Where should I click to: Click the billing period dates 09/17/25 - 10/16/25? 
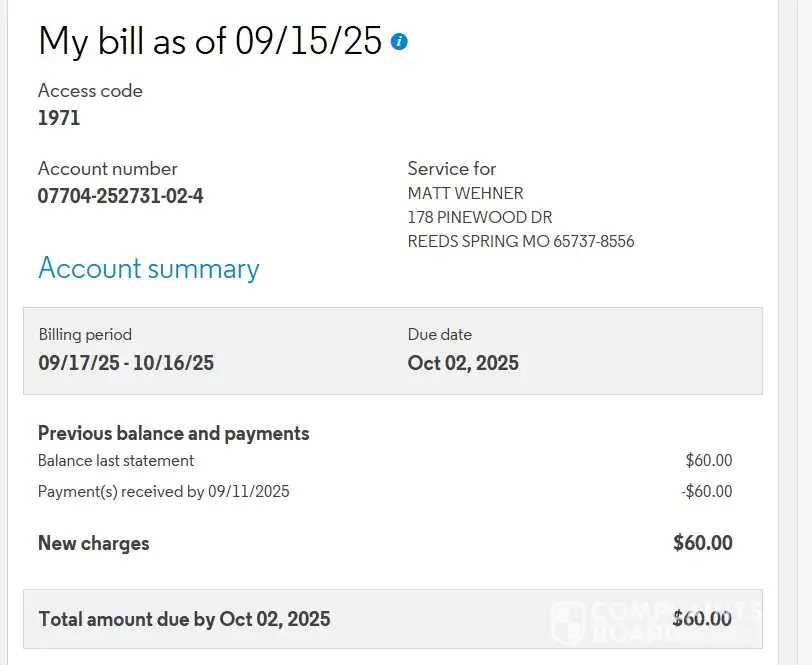coord(126,363)
